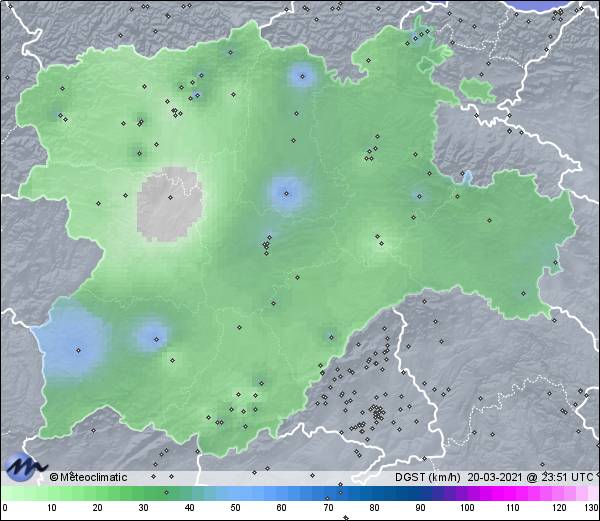This screenshot has width=600, height=521.
Task: Click the scale label 10
Action: [x=52, y=508]
